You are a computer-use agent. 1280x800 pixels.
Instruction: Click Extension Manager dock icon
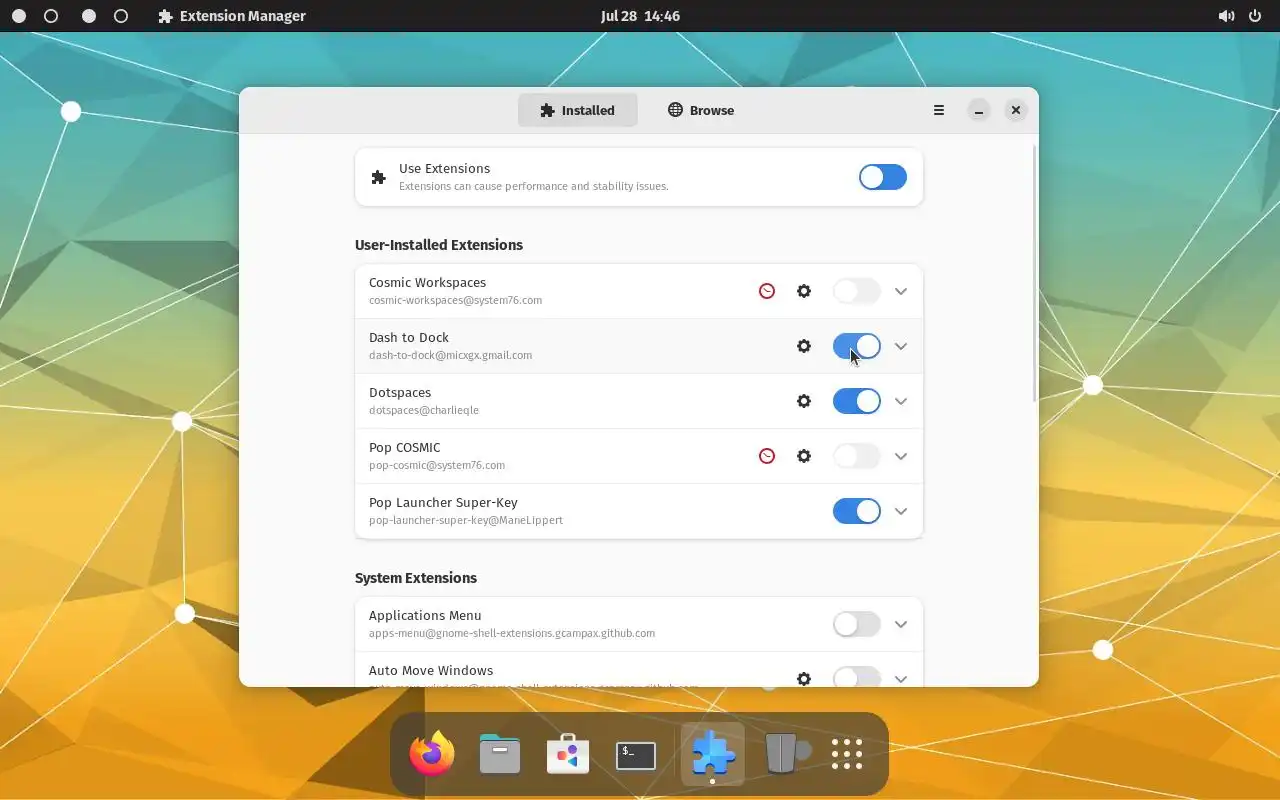[x=713, y=754]
